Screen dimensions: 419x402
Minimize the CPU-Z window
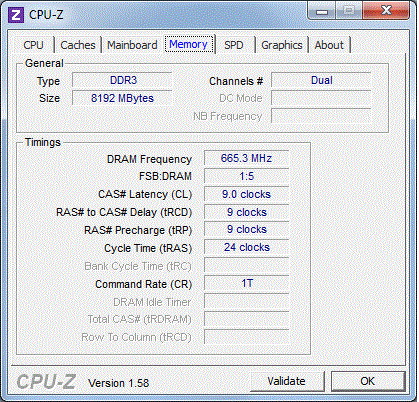(x=321, y=12)
